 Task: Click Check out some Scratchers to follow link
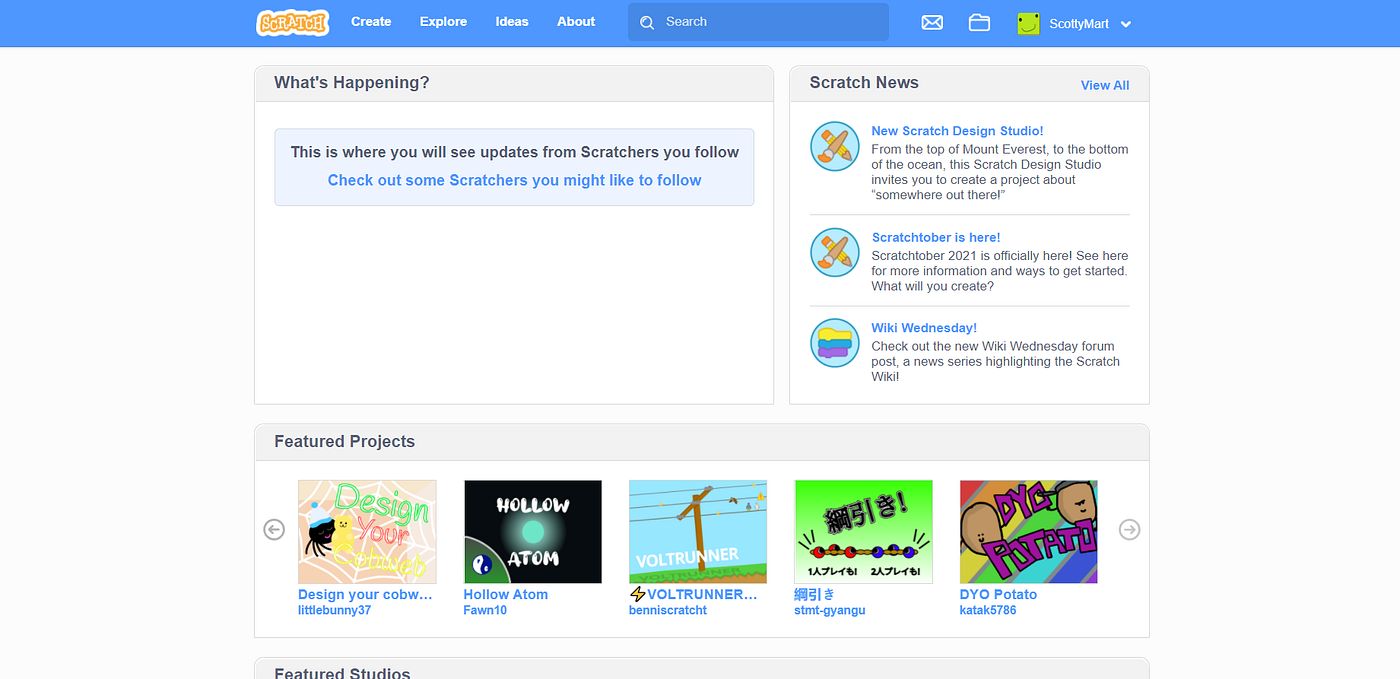(515, 180)
